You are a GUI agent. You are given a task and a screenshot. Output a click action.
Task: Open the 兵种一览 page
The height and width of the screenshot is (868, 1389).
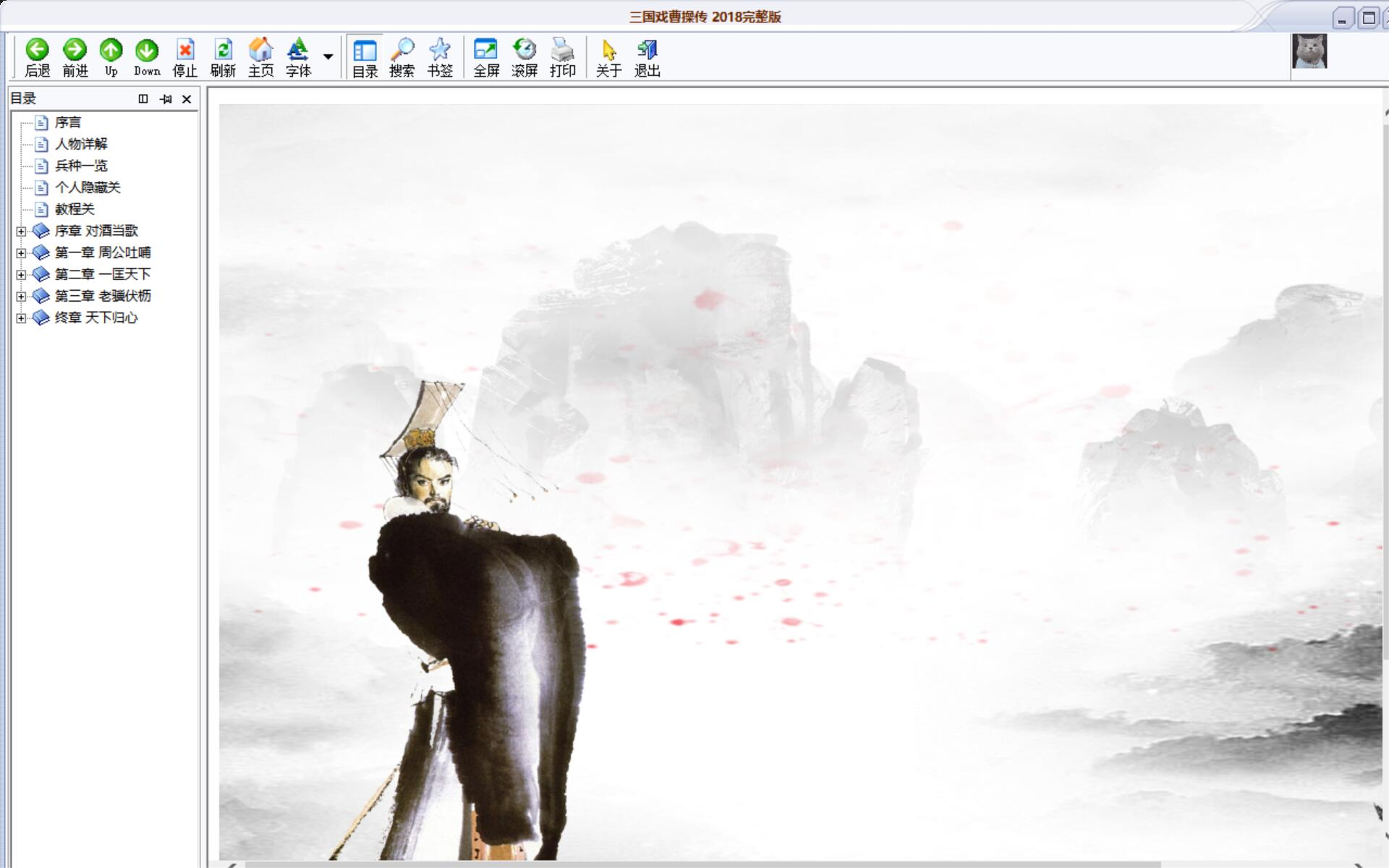coord(81,166)
